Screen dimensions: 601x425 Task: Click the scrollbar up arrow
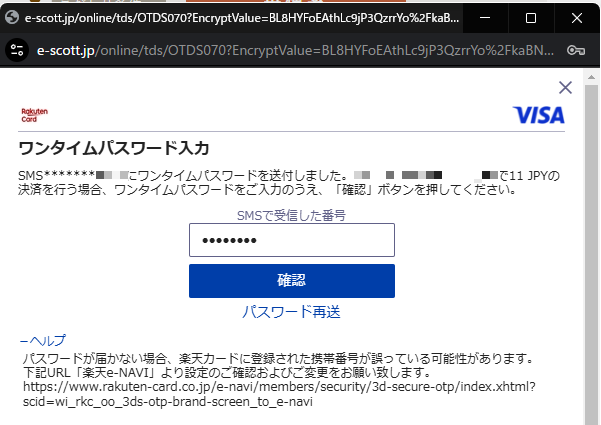click(591, 77)
